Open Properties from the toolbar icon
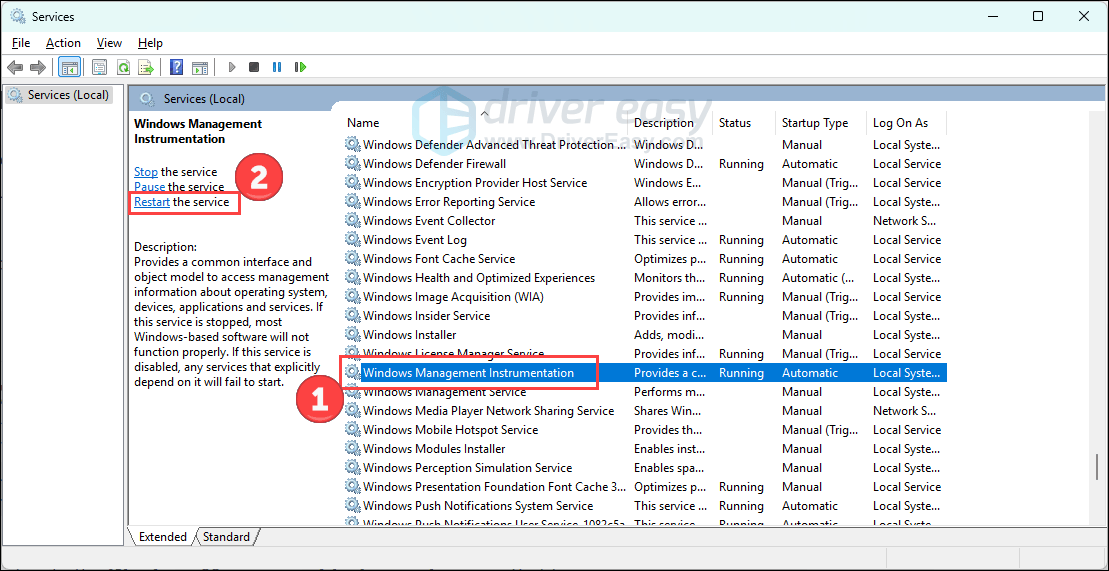This screenshot has width=1109, height=571. pos(99,67)
